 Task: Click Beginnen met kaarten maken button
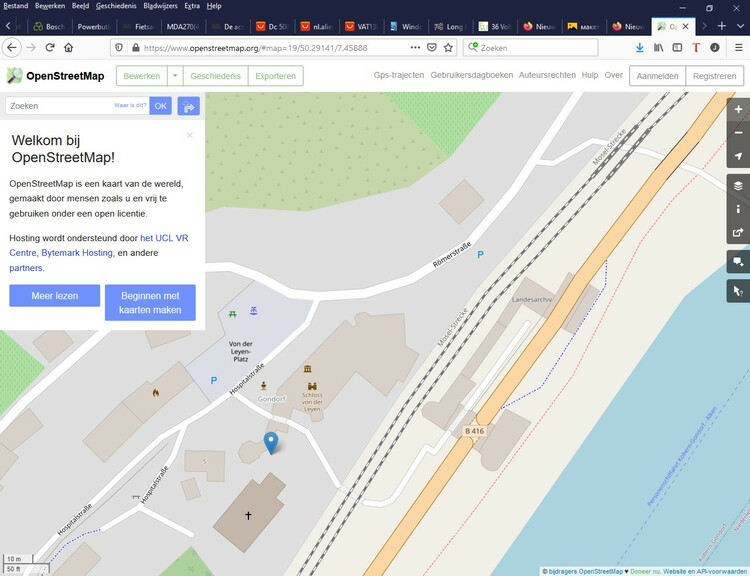point(150,302)
